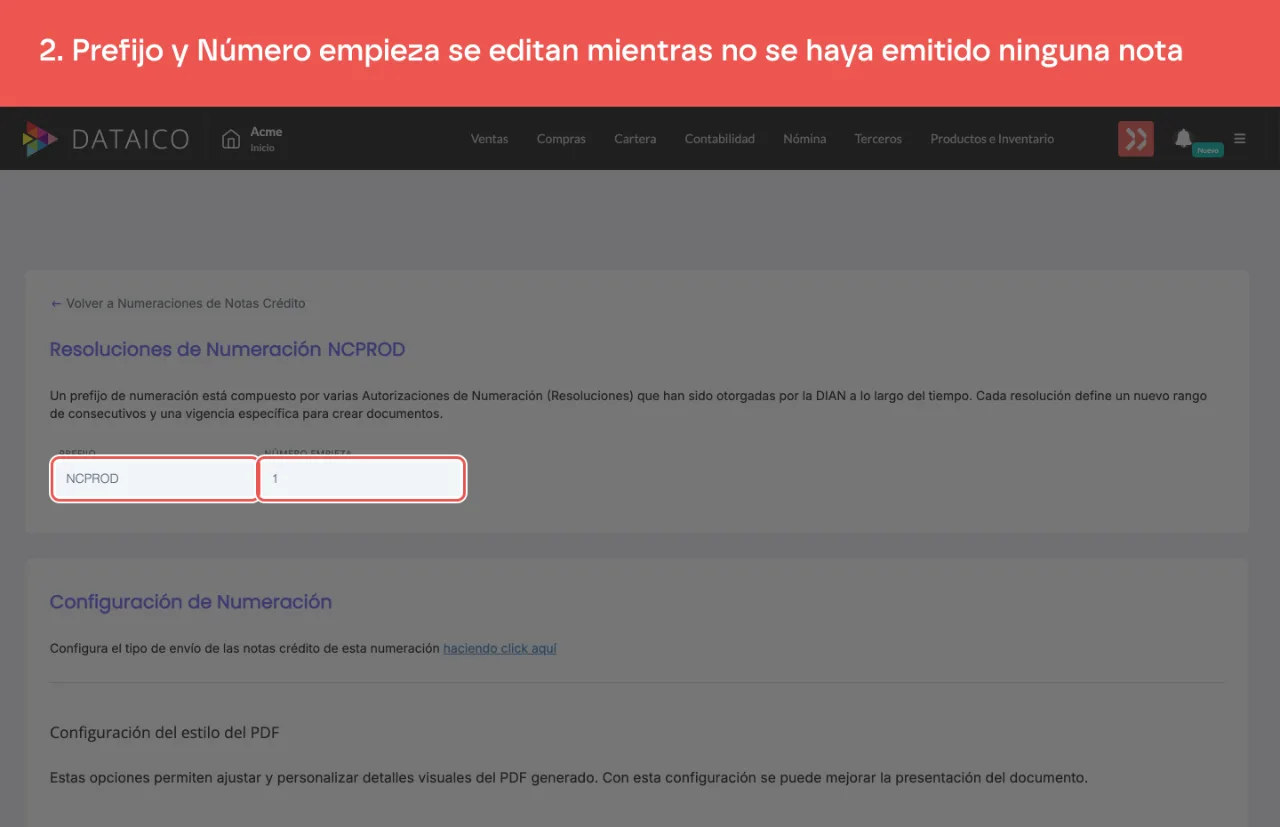This screenshot has height=827, width=1280.
Task: Open the Terceros menu
Action: [878, 139]
